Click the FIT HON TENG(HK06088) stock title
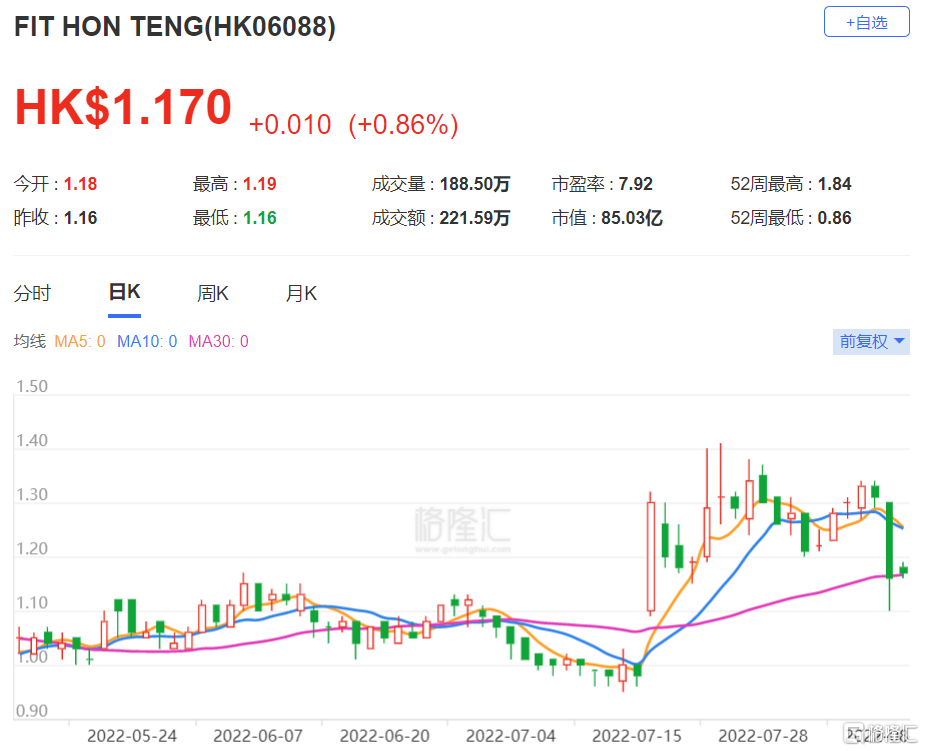925x751 pixels. [175, 27]
